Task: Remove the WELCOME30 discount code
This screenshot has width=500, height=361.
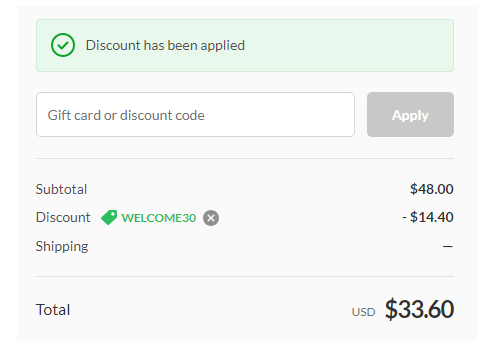Action: (x=211, y=218)
